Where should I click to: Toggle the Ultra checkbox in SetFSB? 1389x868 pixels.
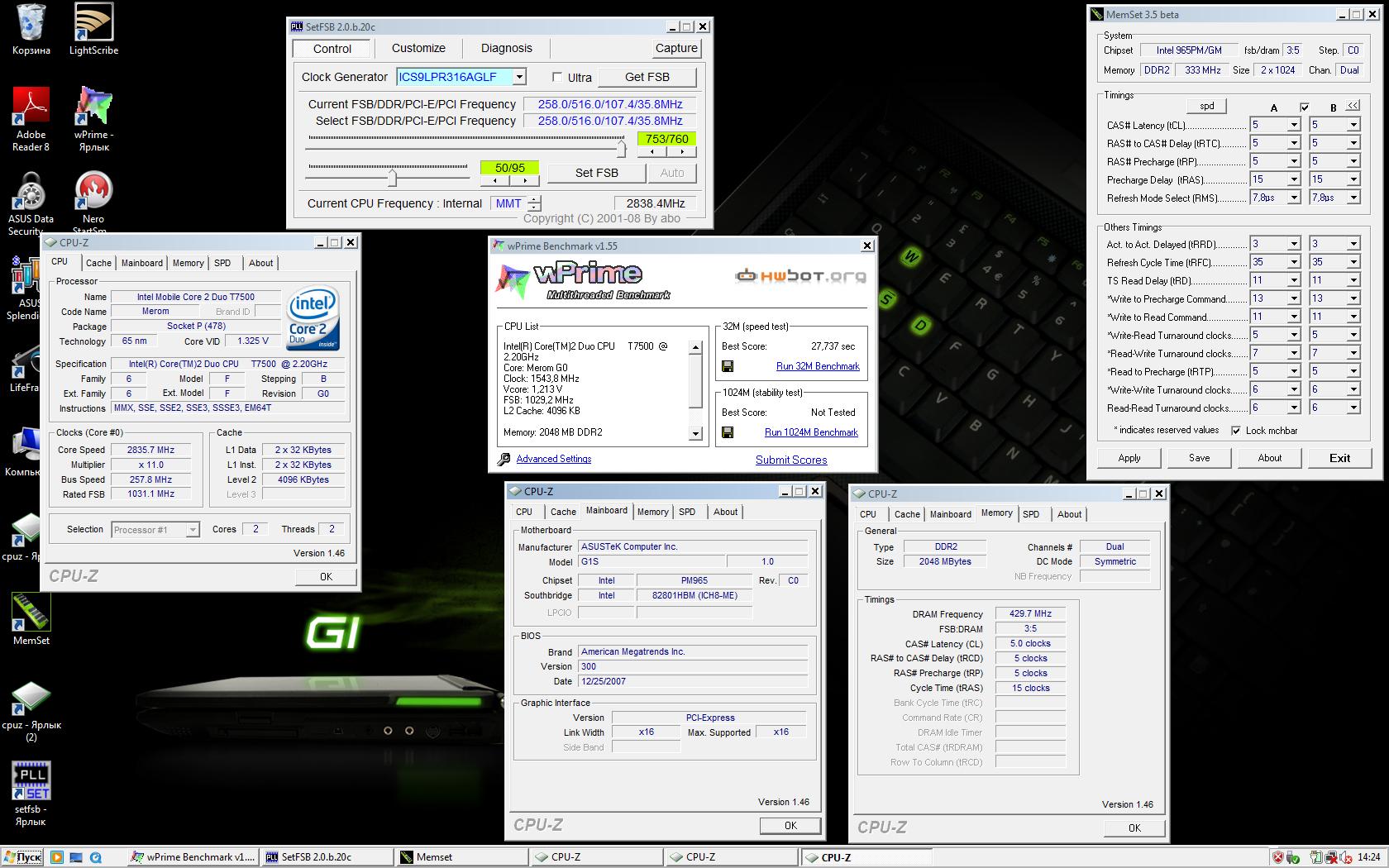pos(557,77)
